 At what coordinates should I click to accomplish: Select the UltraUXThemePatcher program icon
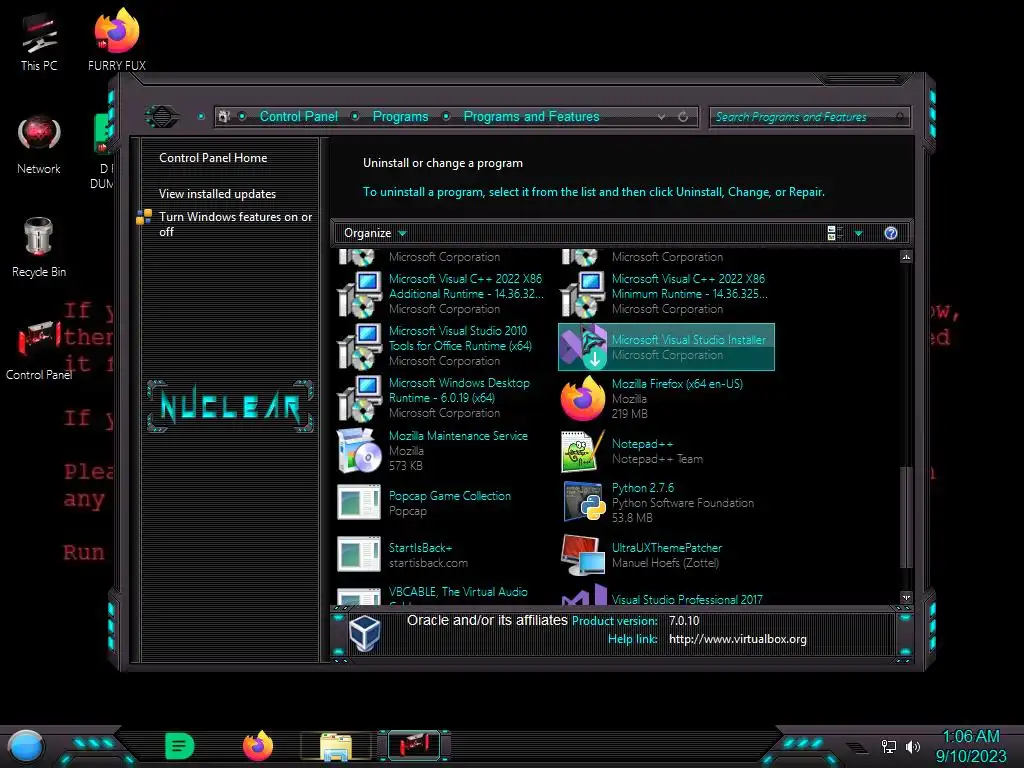tap(583, 555)
